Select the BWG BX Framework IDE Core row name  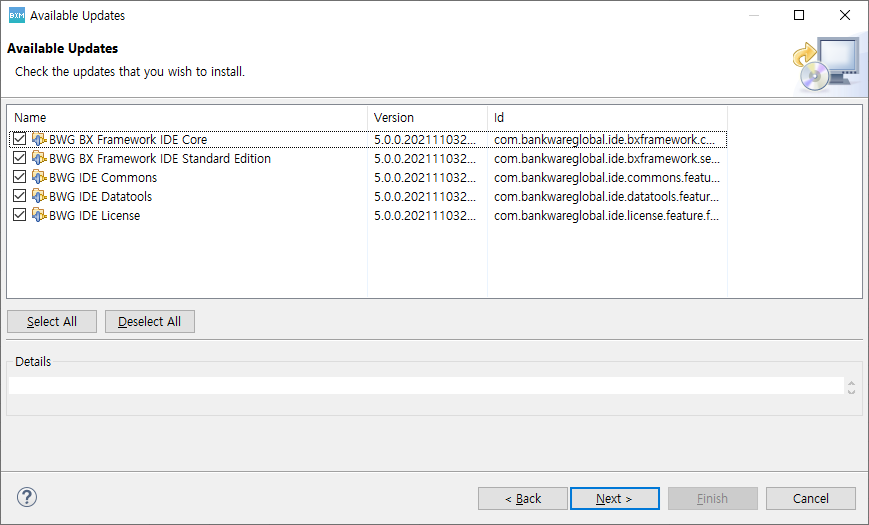pos(128,140)
